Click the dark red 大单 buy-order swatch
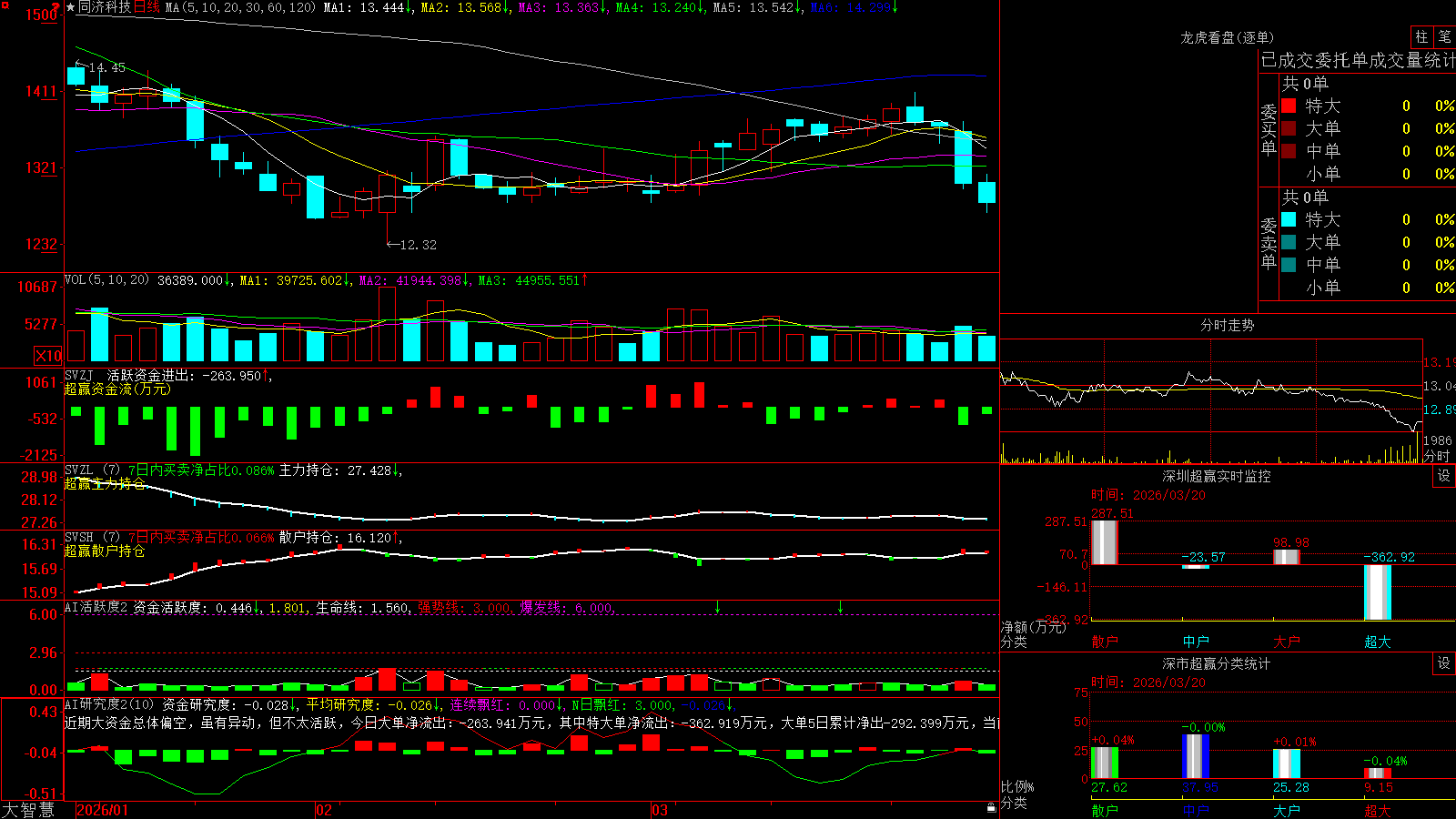1456x819 pixels. pos(1289,128)
